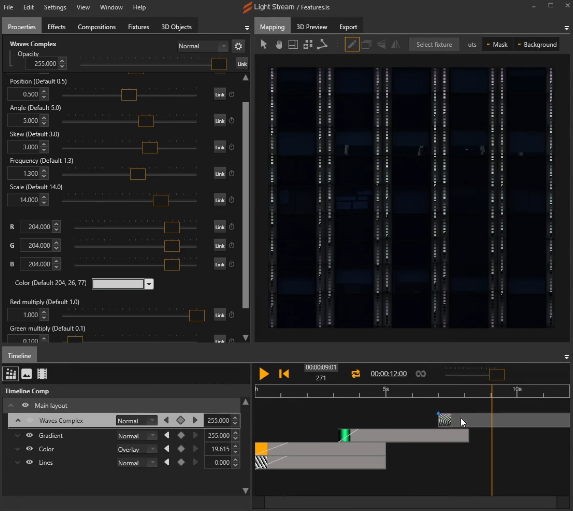This screenshot has height=511, width=573.
Task: Hide the Color layer
Action: pos(29,449)
